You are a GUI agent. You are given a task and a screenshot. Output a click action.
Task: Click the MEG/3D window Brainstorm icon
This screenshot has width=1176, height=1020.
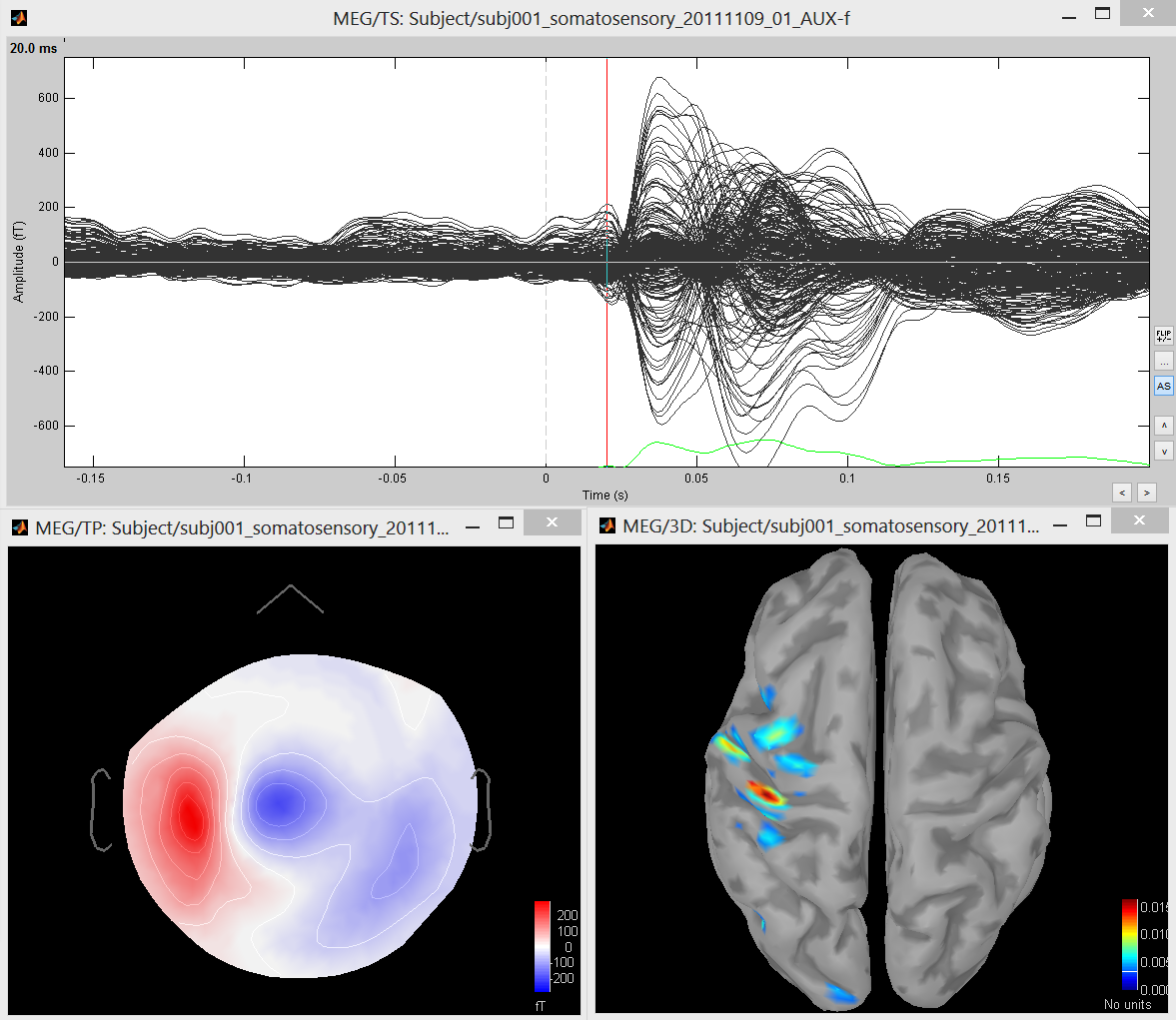606,525
